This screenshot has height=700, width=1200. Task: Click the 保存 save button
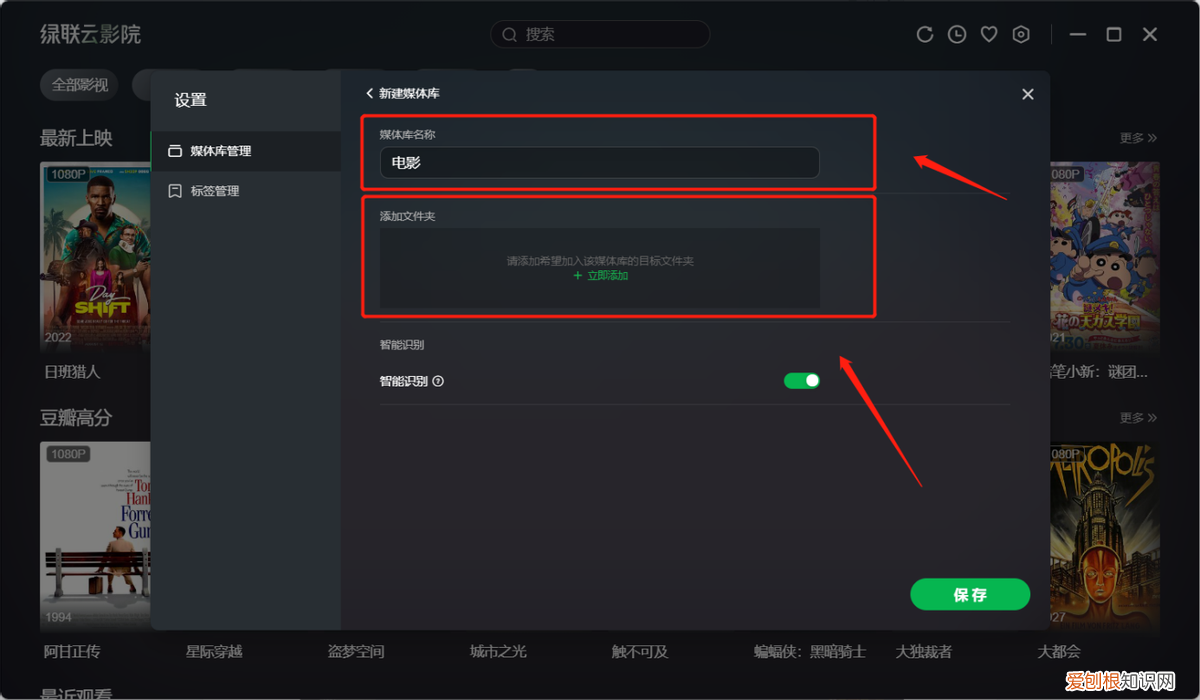pyautogui.click(x=969, y=594)
